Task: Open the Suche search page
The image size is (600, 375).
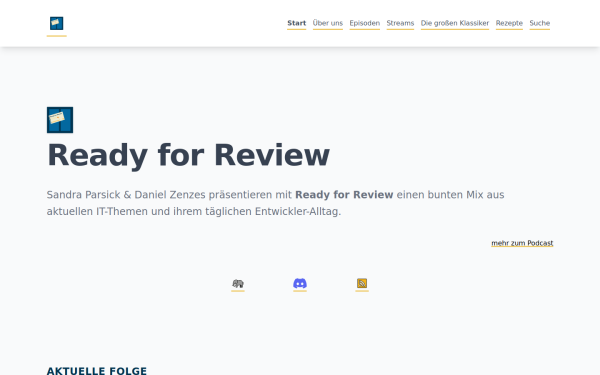Action: (540, 23)
